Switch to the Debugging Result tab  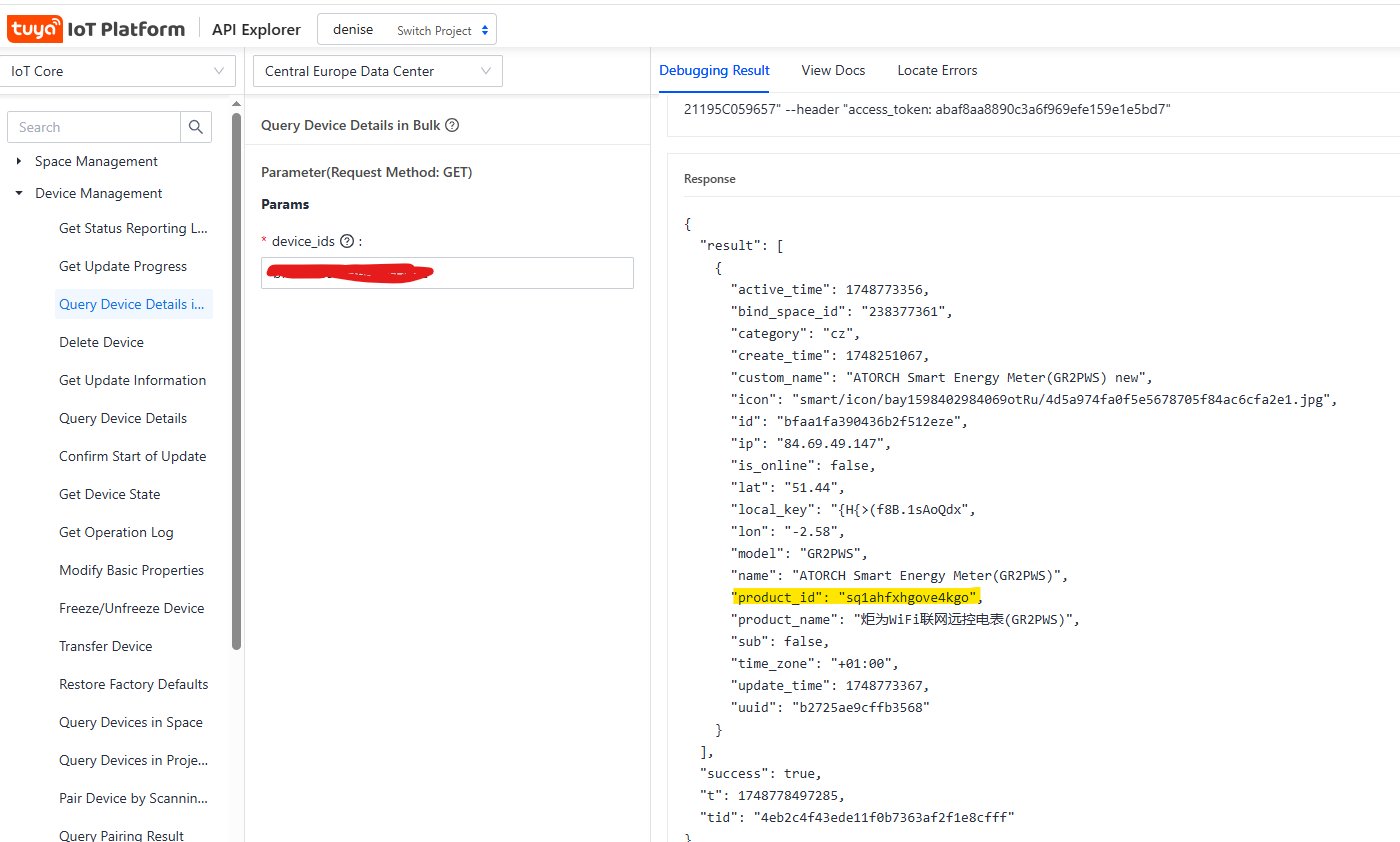pos(714,70)
